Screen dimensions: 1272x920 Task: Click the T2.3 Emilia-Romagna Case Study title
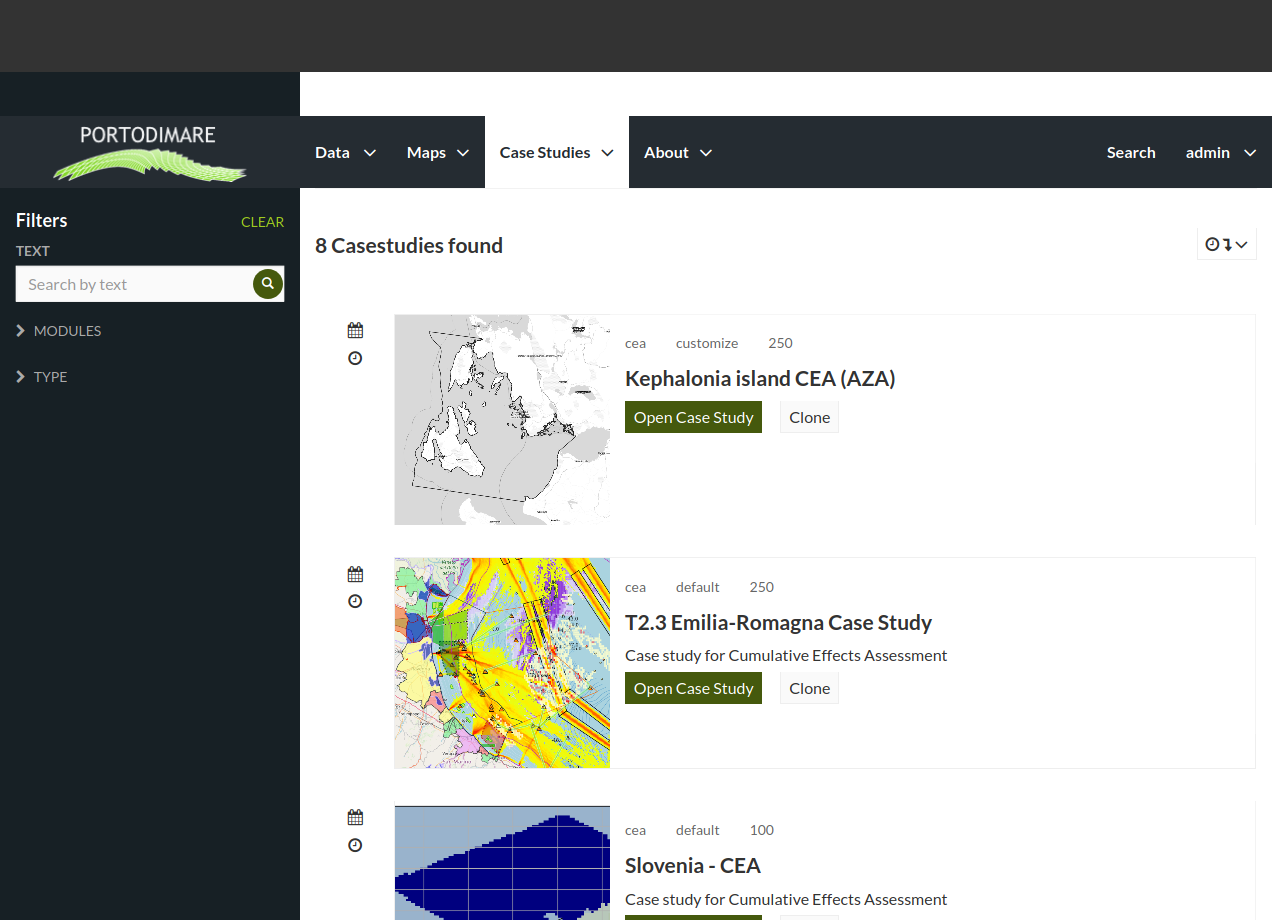[778, 622]
